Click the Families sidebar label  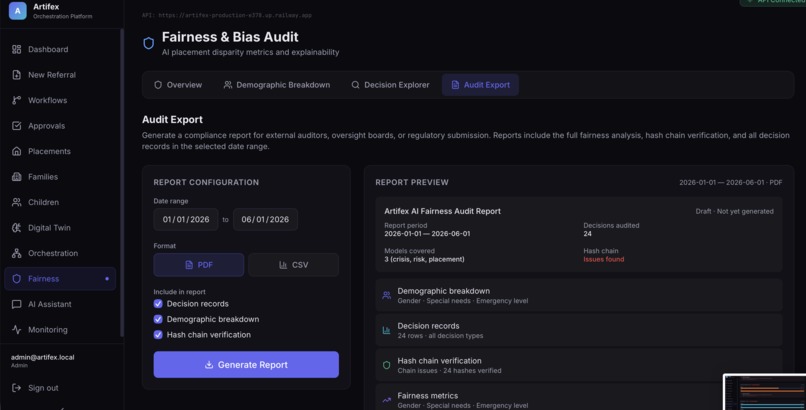coord(43,177)
